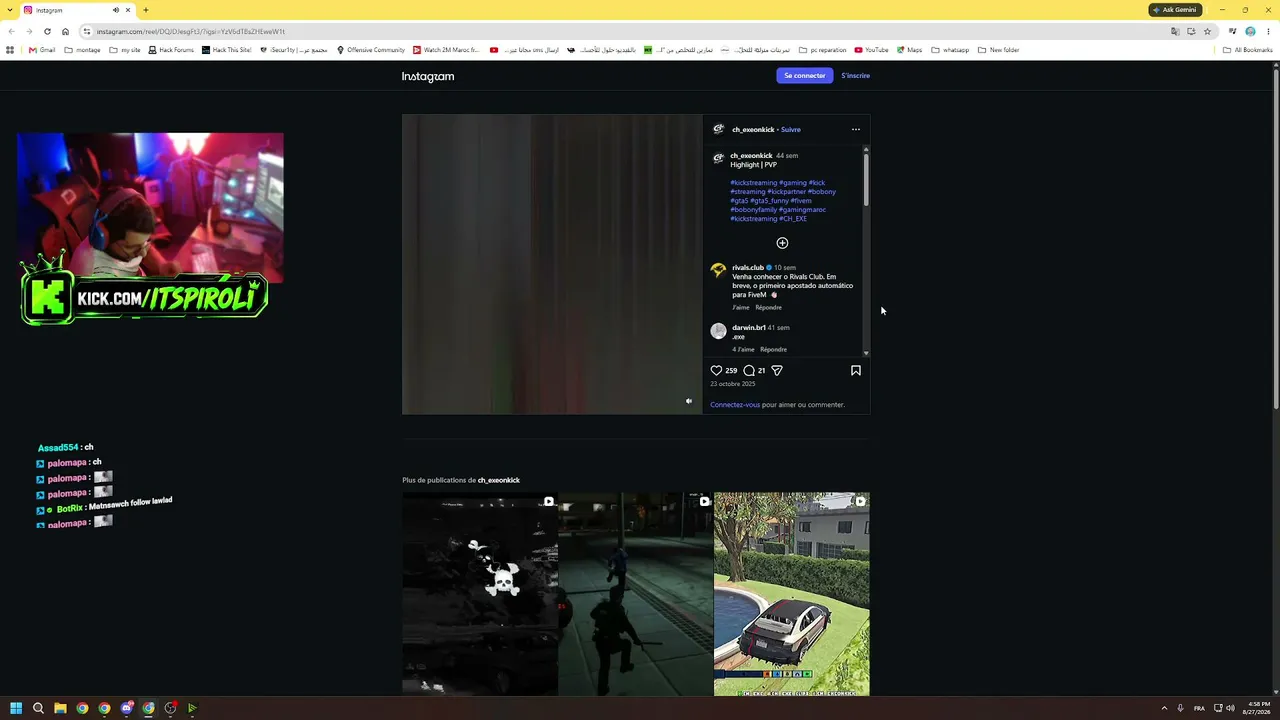Click the Connectez-vous link under the post

tap(735, 405)
